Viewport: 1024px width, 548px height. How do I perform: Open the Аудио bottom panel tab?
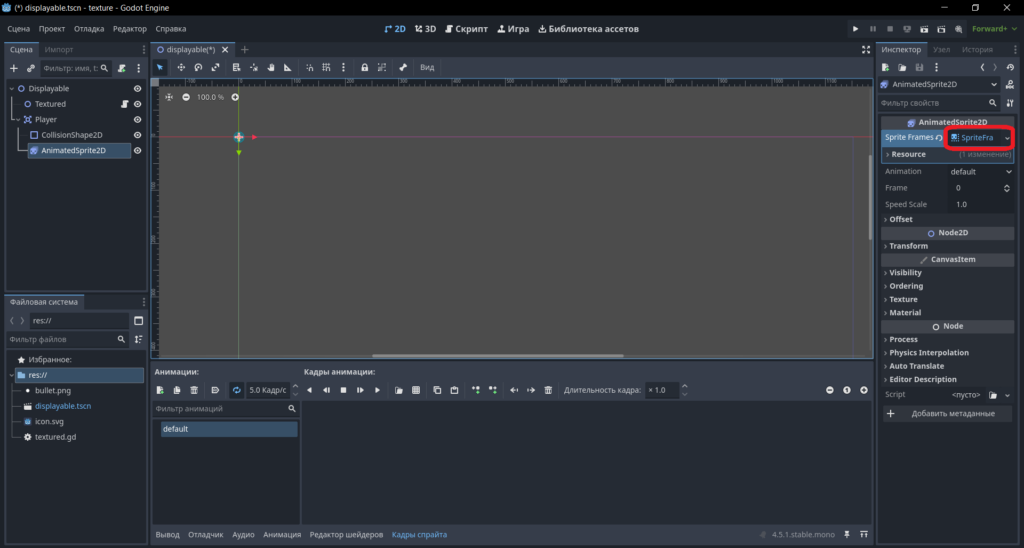click(243, 535)
